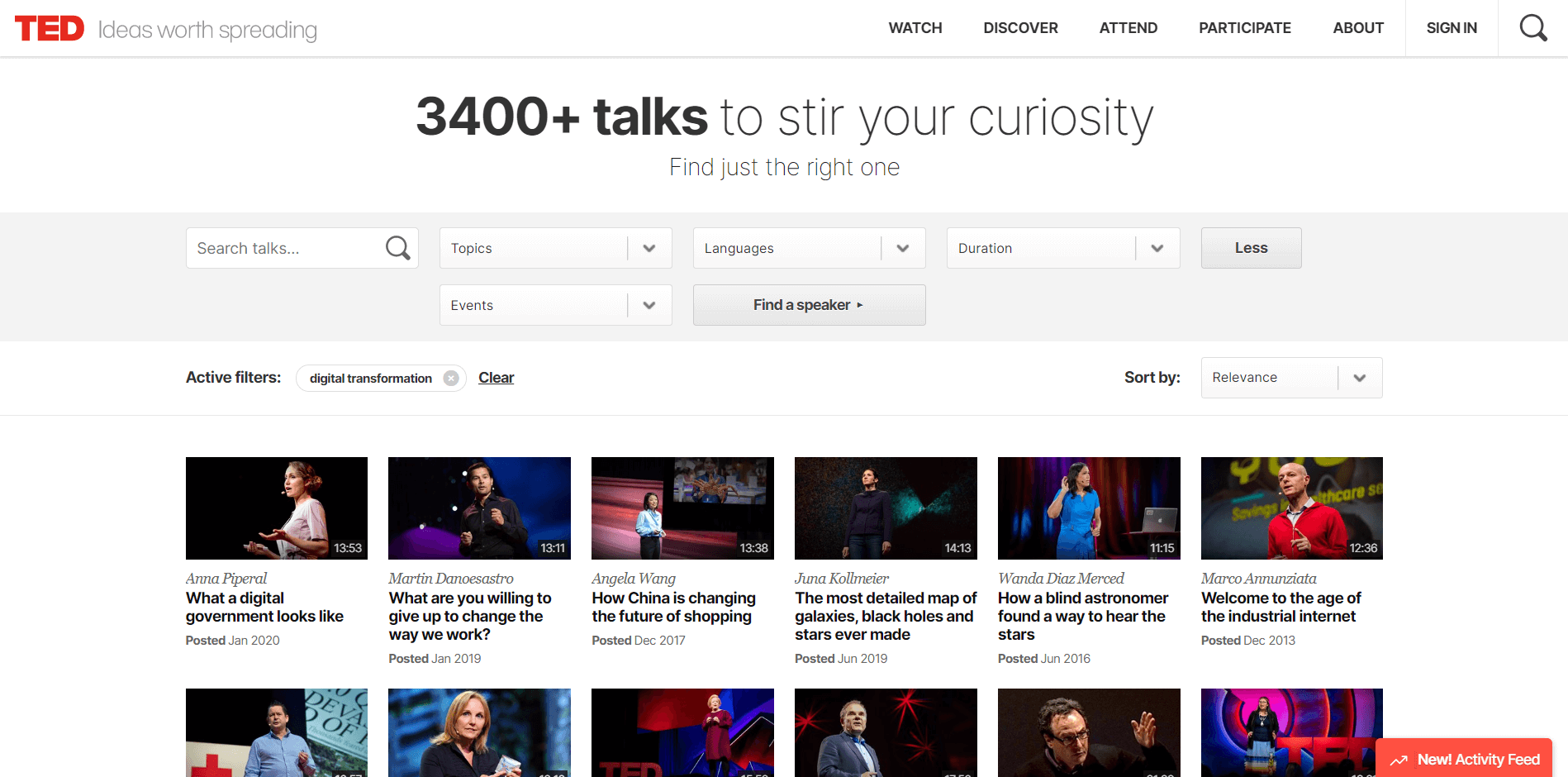Click the search magnifier icon in the top navigation
Viewport: 1568px width, 777px height.
(1533, 27)
